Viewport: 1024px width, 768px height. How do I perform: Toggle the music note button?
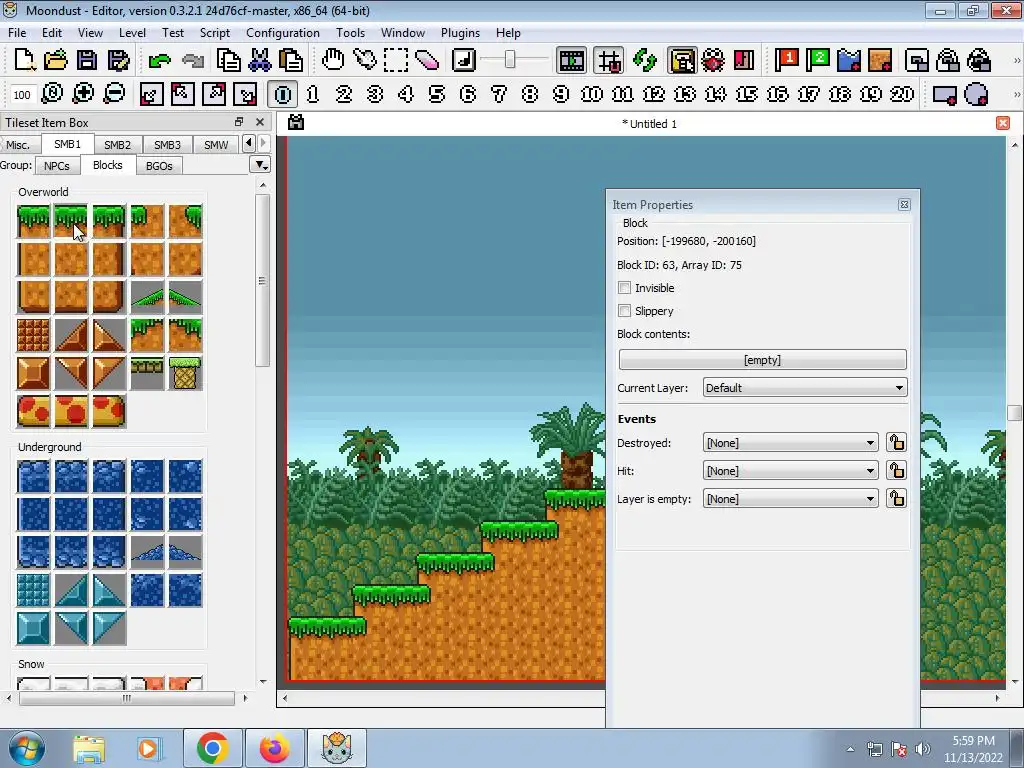(464, 60)
